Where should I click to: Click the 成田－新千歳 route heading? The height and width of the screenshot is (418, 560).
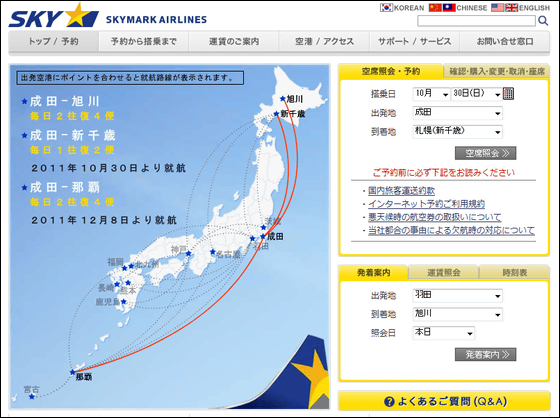[73, 135]
